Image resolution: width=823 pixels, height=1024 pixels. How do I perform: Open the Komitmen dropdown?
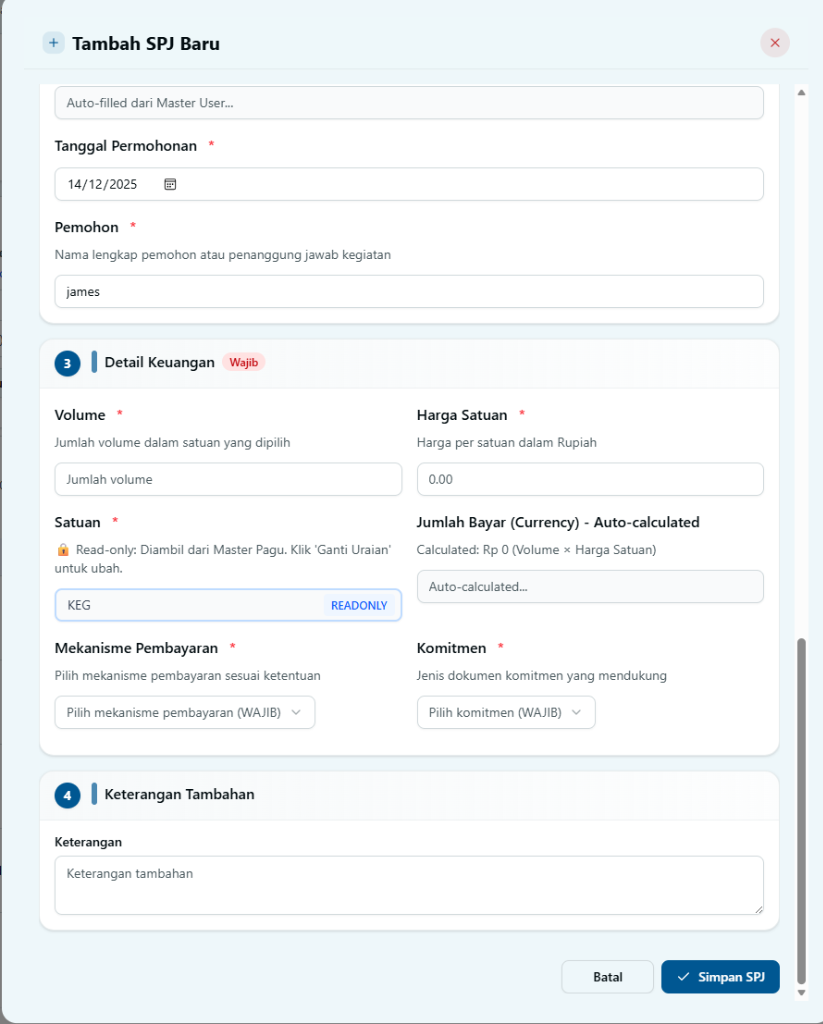(505, 712)
